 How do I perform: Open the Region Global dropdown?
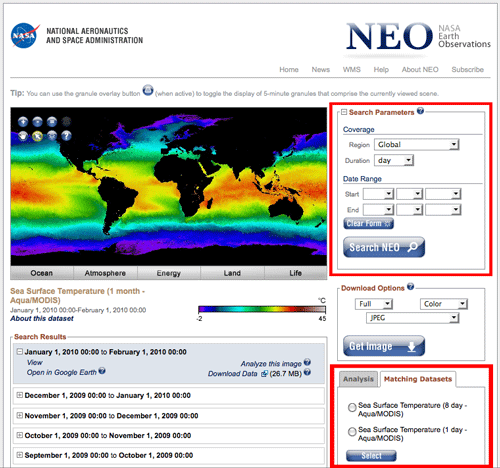417,145
